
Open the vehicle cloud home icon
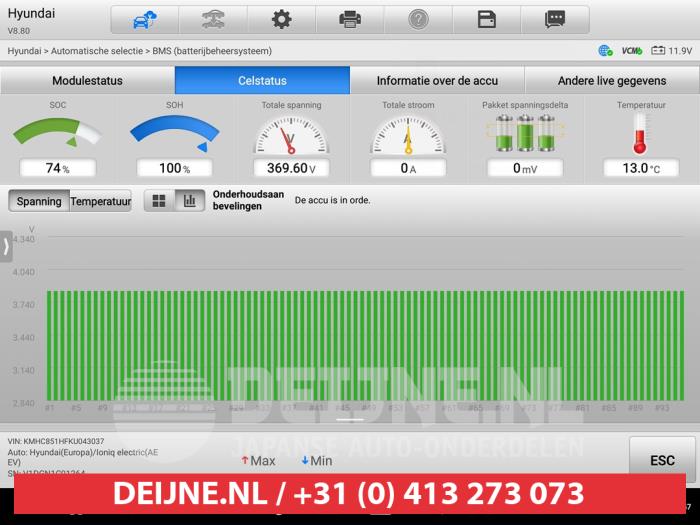pyautogui.click(x=145, y=19)
